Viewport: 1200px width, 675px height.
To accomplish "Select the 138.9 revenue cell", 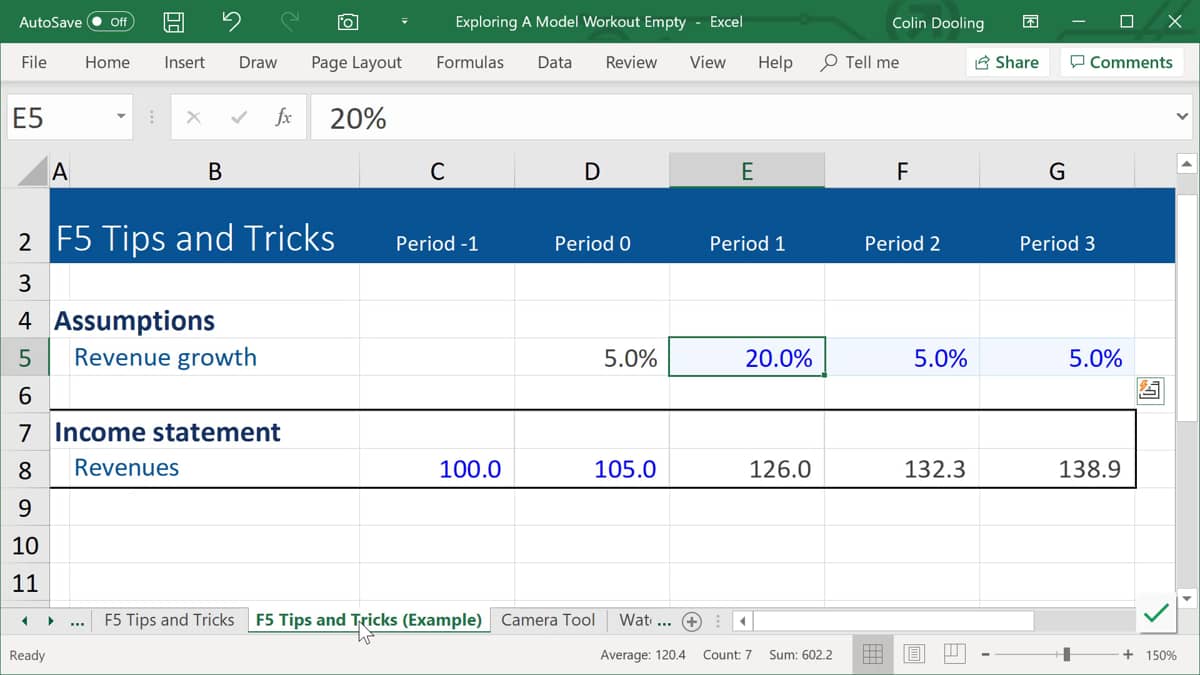I will pyautogui.click(x=1057, y=469).
